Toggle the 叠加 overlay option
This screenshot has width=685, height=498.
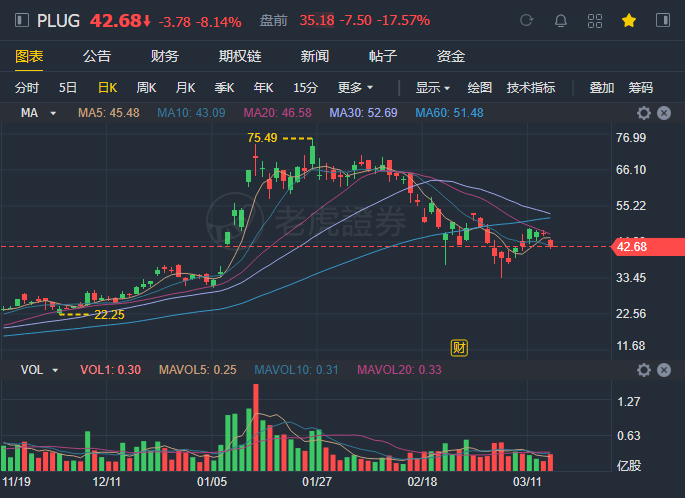[x=601, y=87]
